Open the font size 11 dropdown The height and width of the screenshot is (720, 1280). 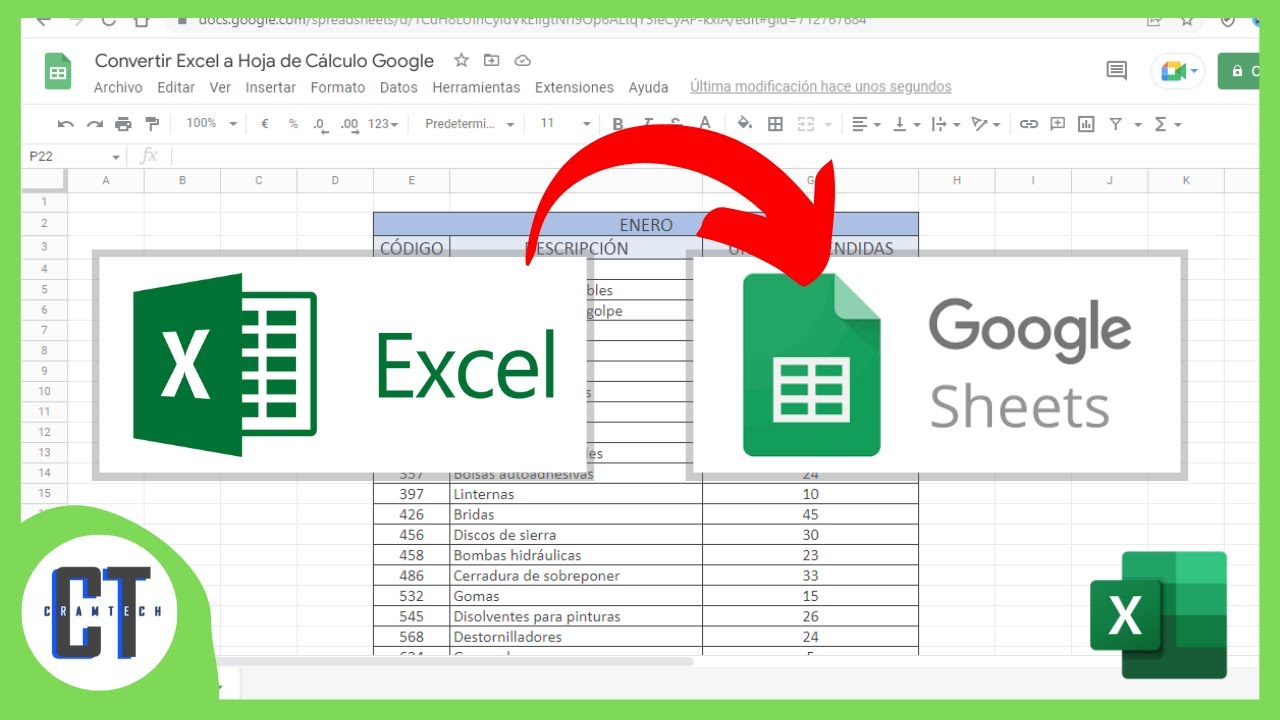(565, 124)
